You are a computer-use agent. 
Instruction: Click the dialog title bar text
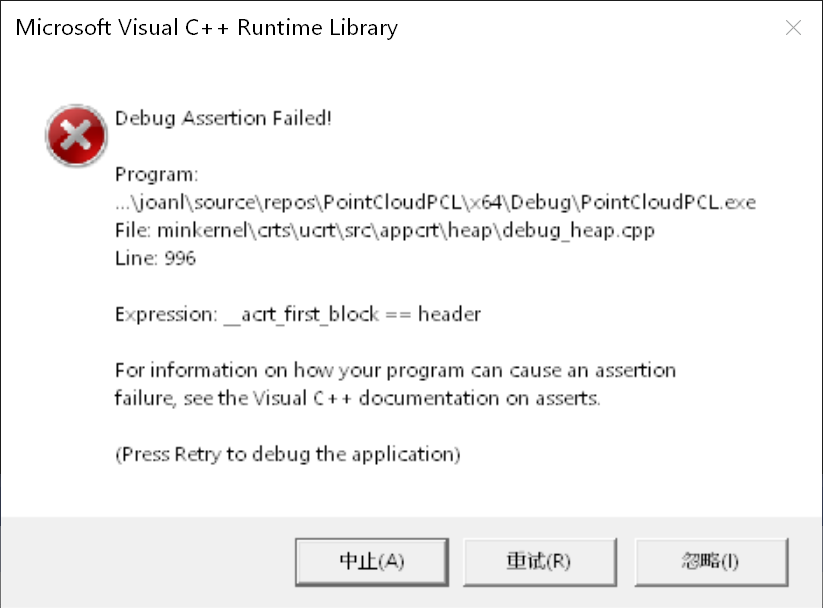[205, 27]
